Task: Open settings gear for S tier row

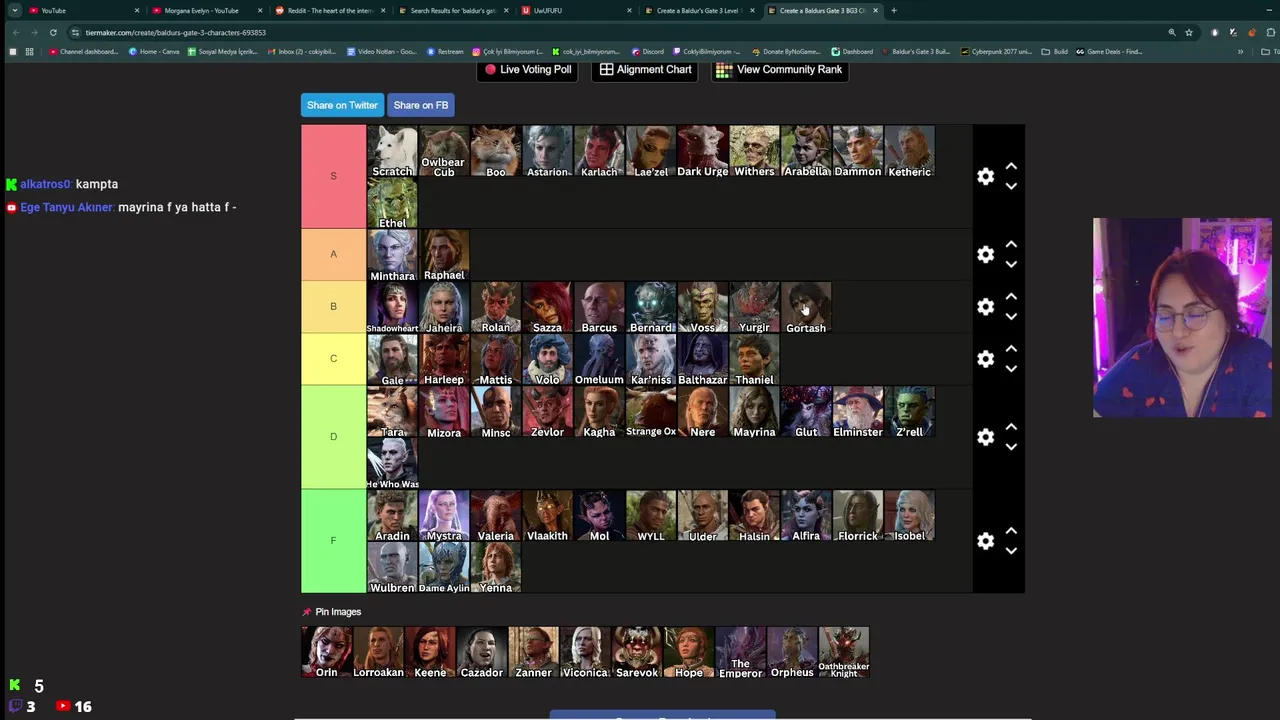Action: [985, 176]
